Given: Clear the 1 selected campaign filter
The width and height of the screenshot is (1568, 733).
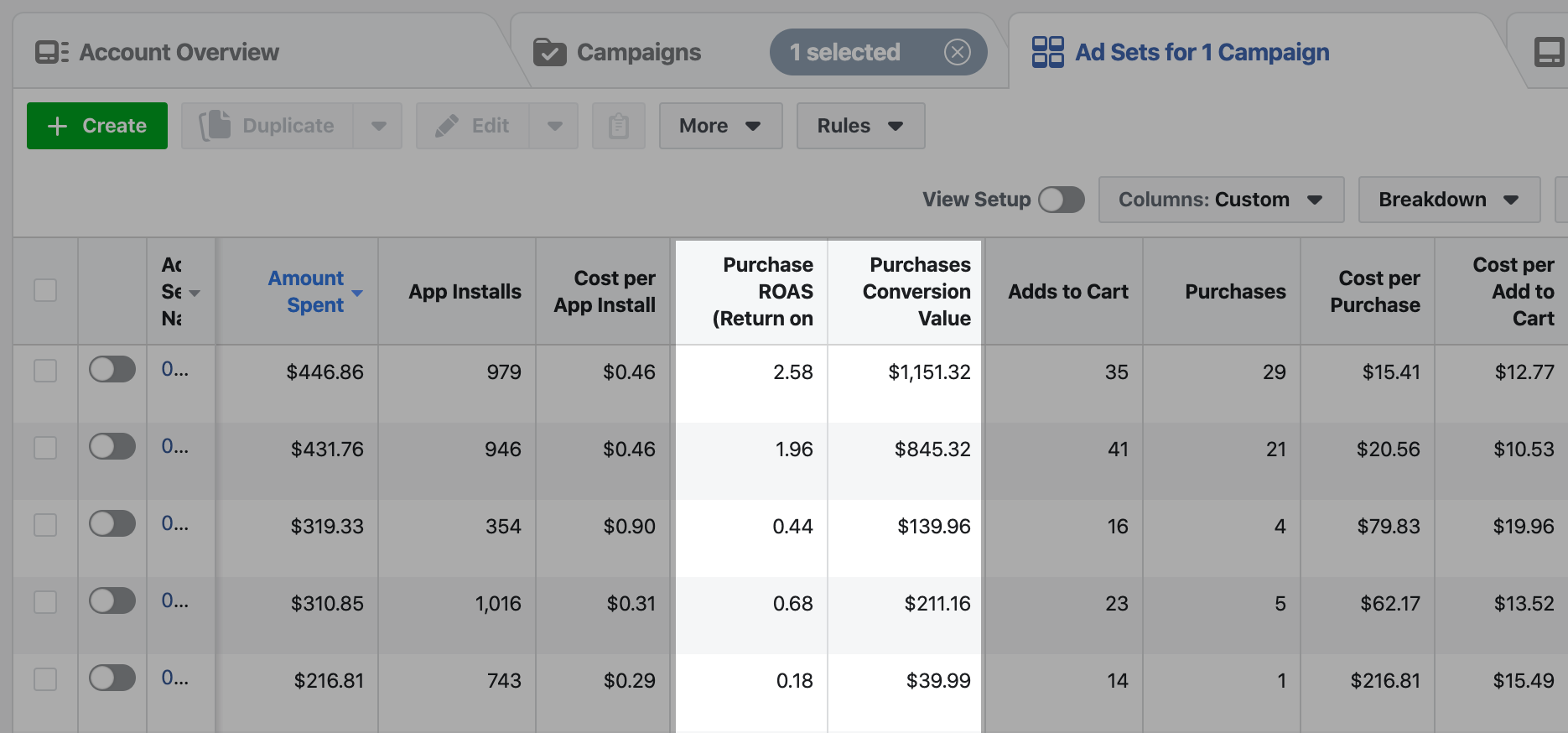Looking at the screenshot, I should pyautogui.click(x=957, y=52).
